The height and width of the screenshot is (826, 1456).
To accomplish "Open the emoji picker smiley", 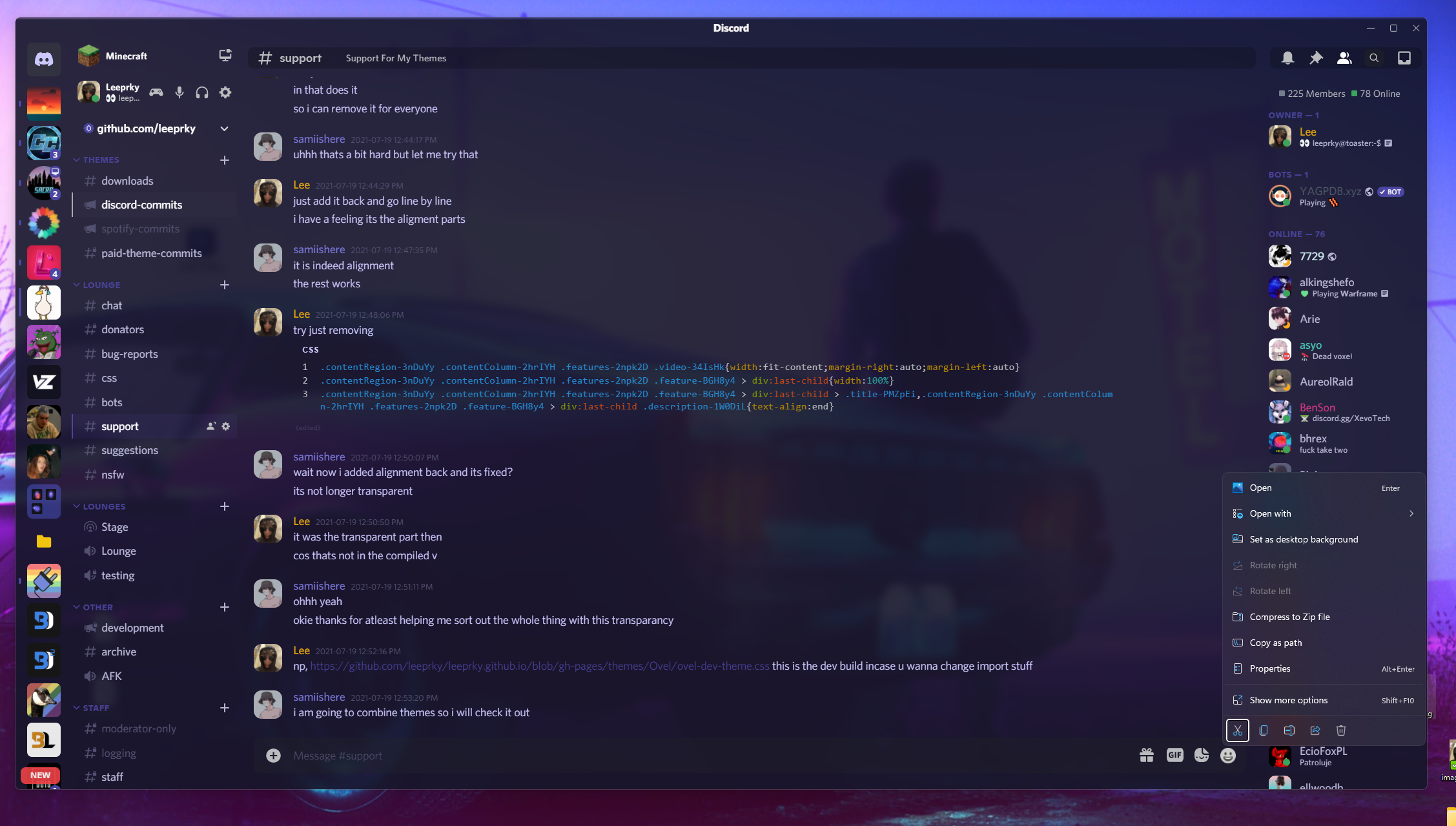I will click(1228, 755).
